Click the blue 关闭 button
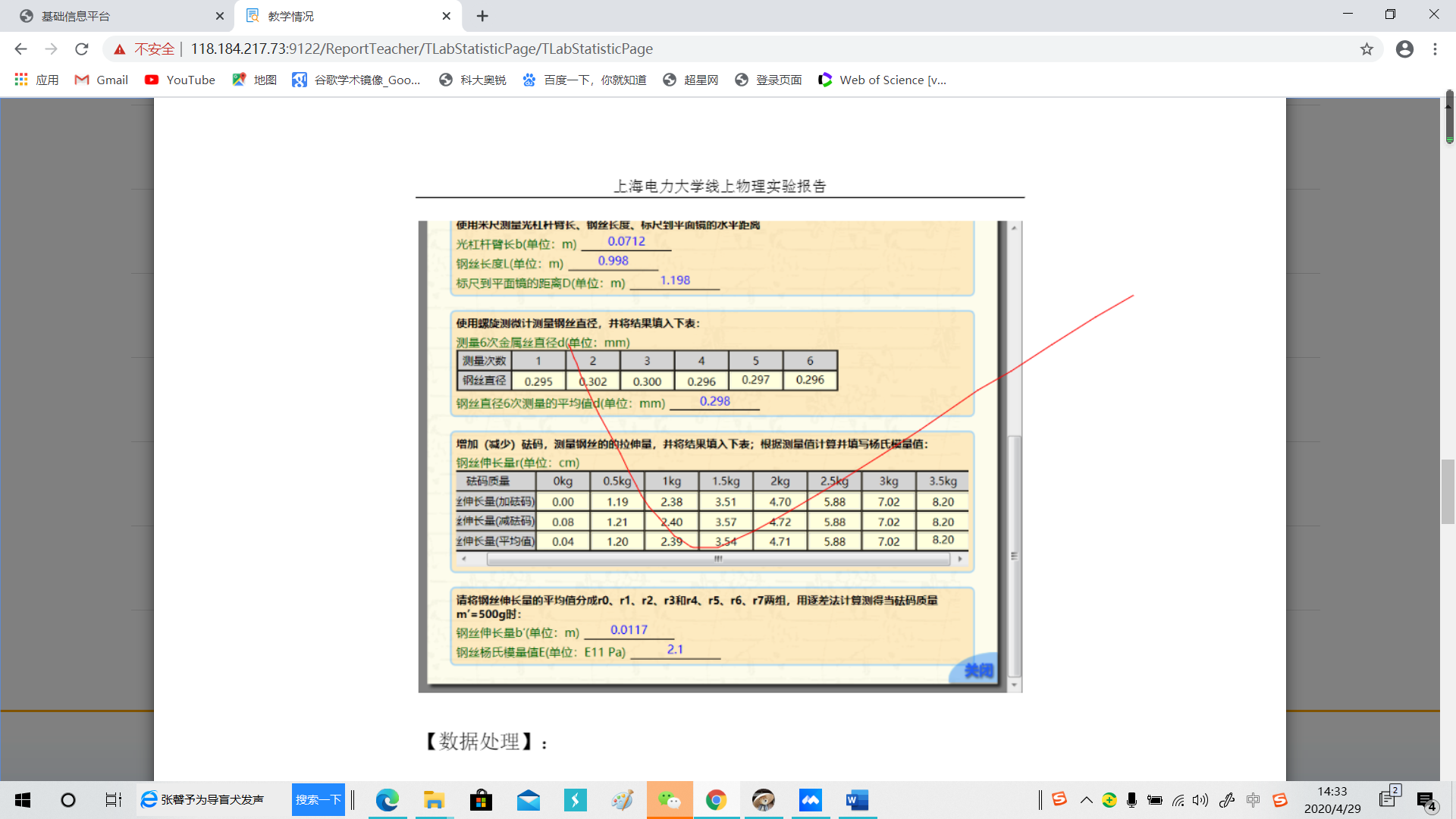The width and height of the screenshot is (1456, 819). 978,670
